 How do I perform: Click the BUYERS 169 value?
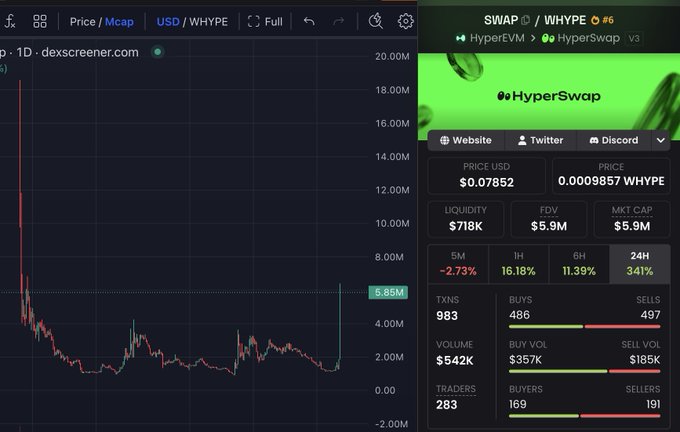(518, 404)
